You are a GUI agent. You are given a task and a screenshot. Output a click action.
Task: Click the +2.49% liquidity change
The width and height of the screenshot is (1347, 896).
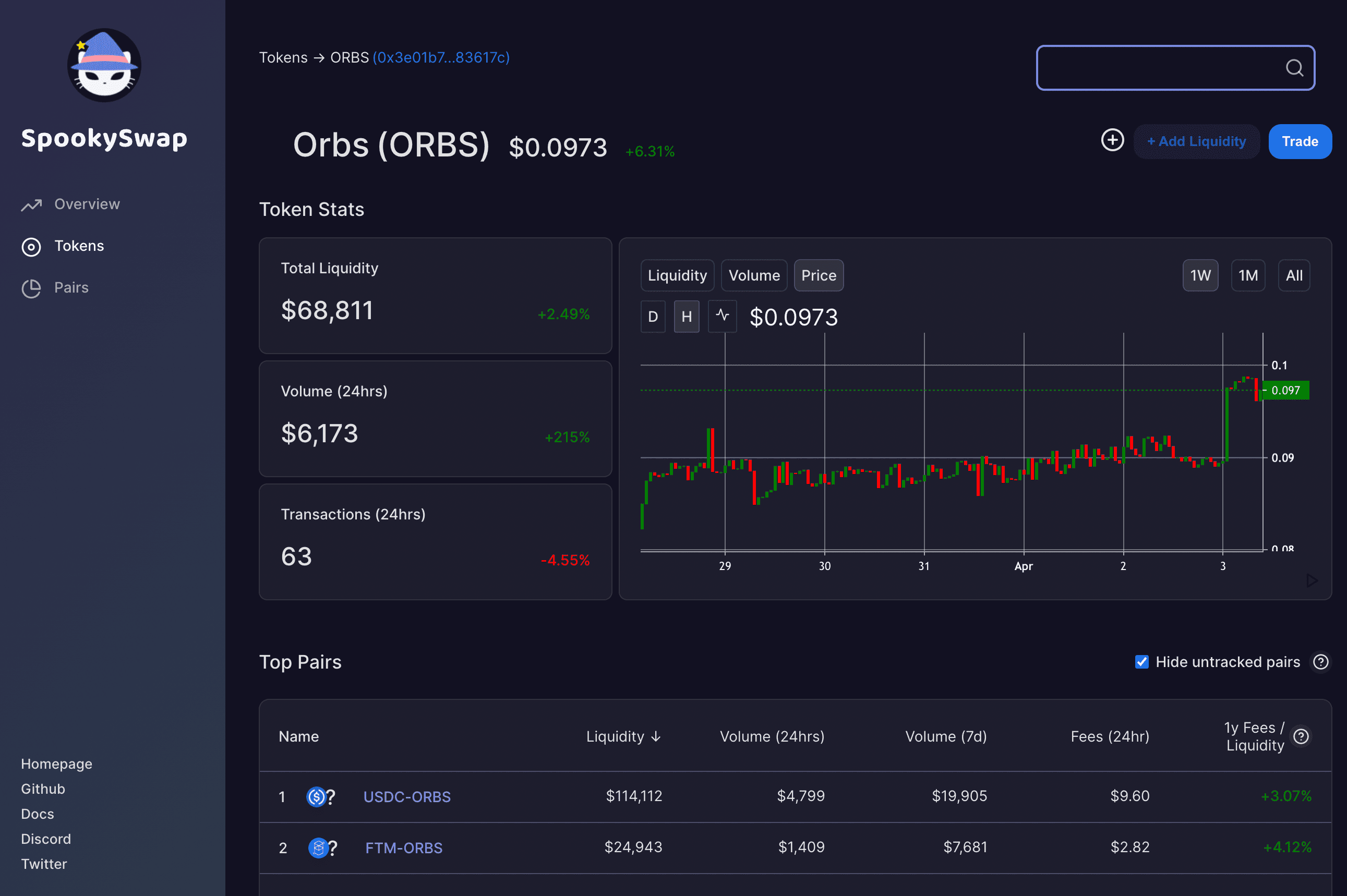coord(563,314)
